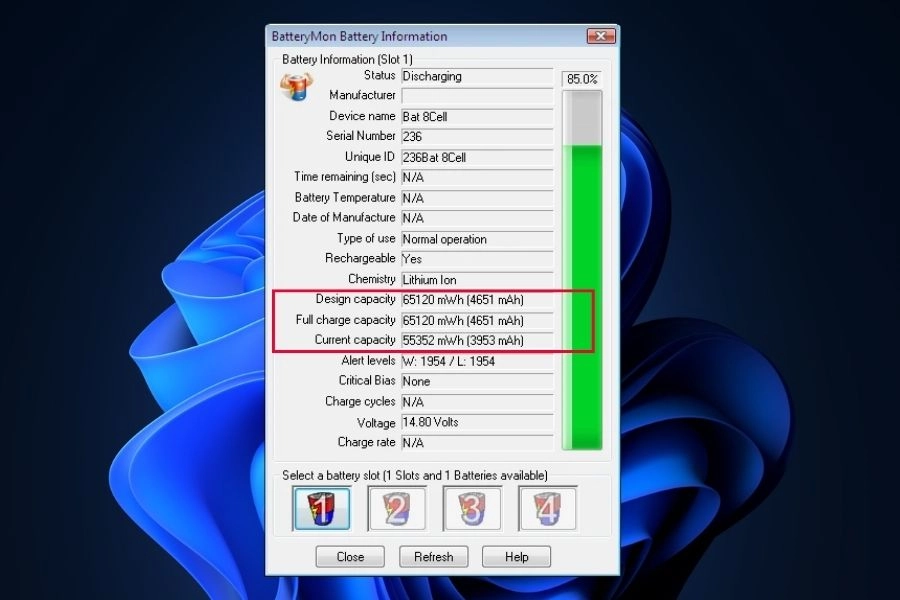Viewport: 900px width, 600px height.
Task: Click the 85.0% charge percentage box
Action: pyautogui.click(x=582, y=79)
